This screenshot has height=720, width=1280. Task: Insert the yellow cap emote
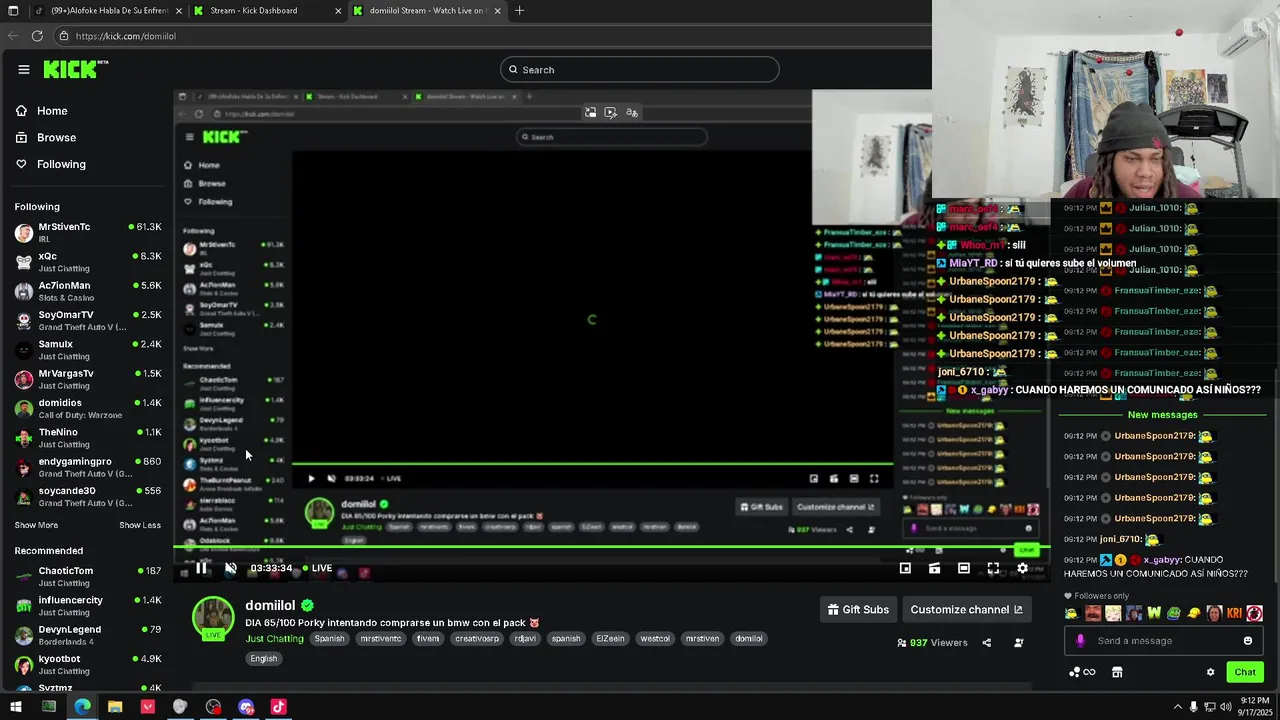tap(1194, 613)
